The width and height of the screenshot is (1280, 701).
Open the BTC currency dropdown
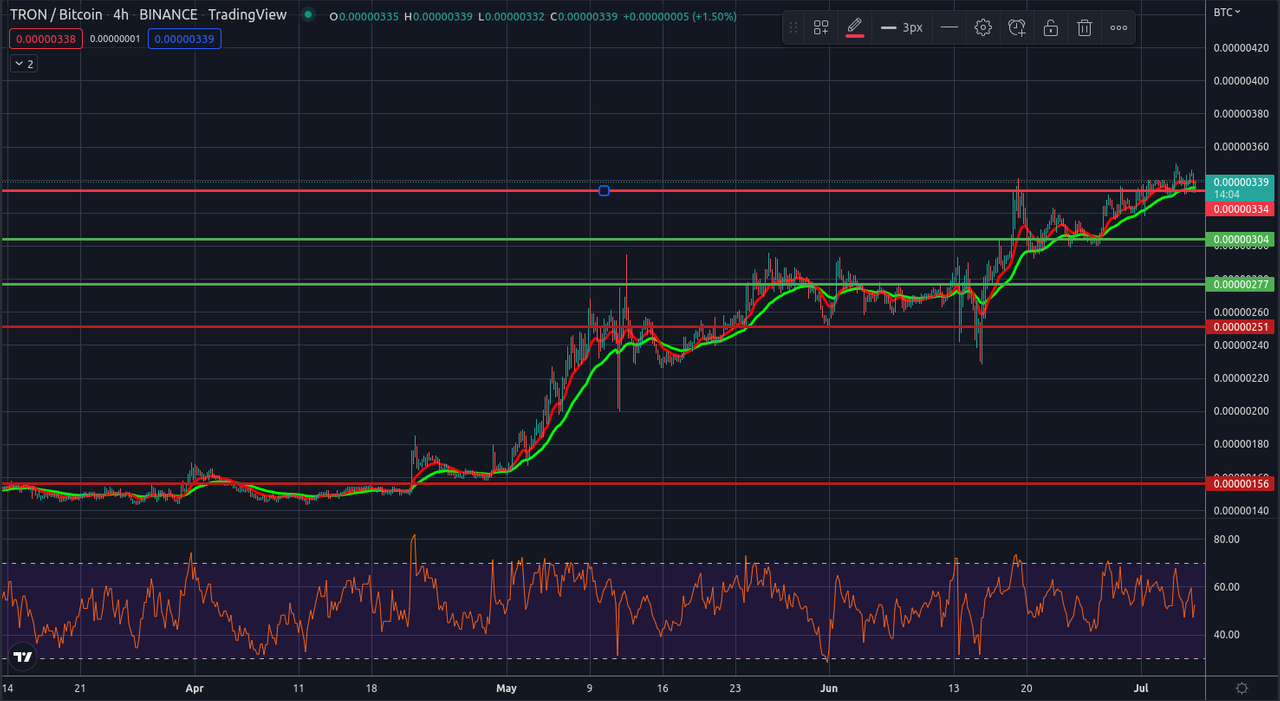[1227, 12]
